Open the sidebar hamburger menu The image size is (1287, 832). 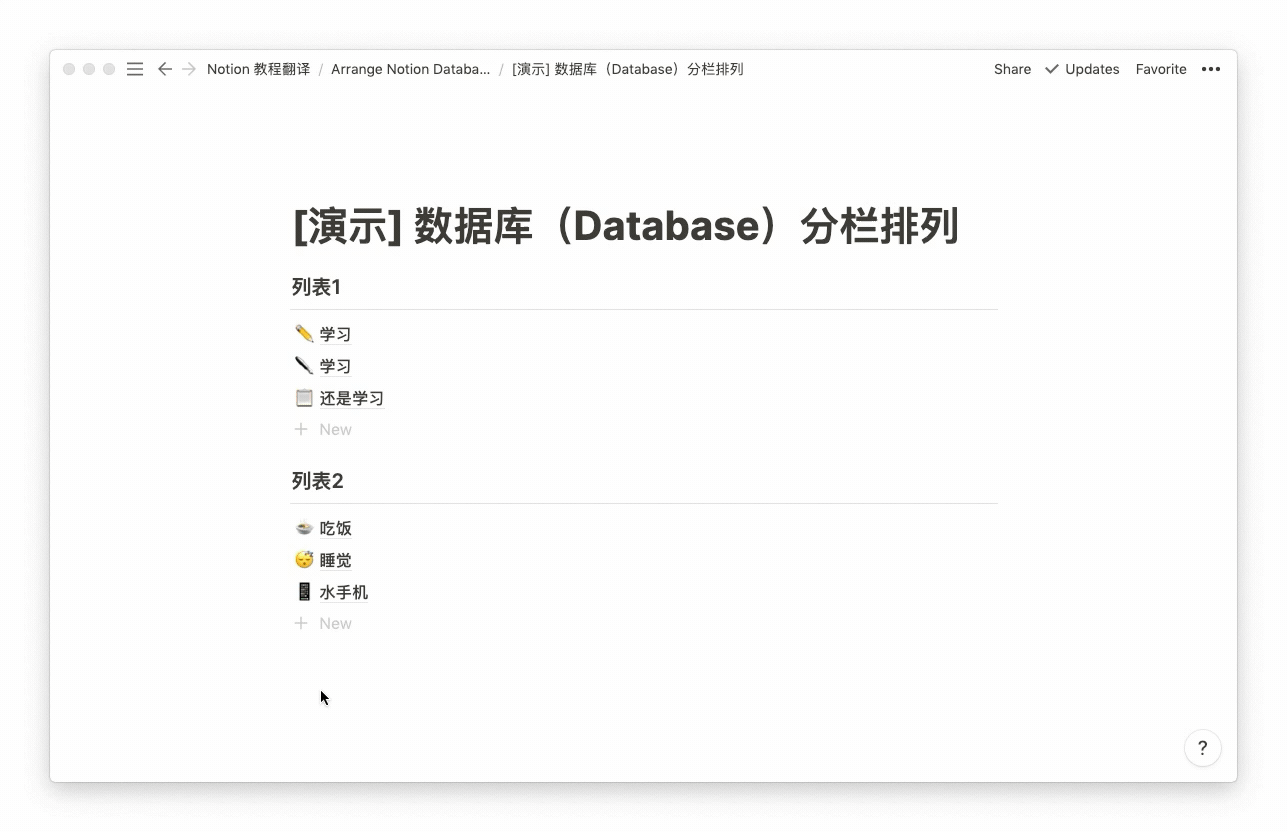tap(135, 69)
